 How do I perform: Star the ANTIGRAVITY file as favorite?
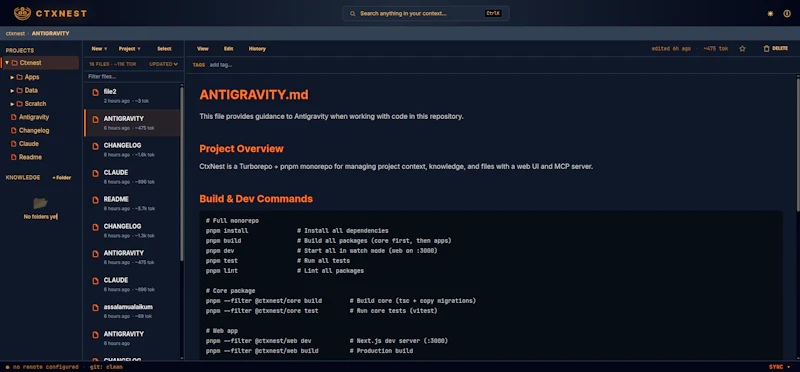[x=742, y=49]
